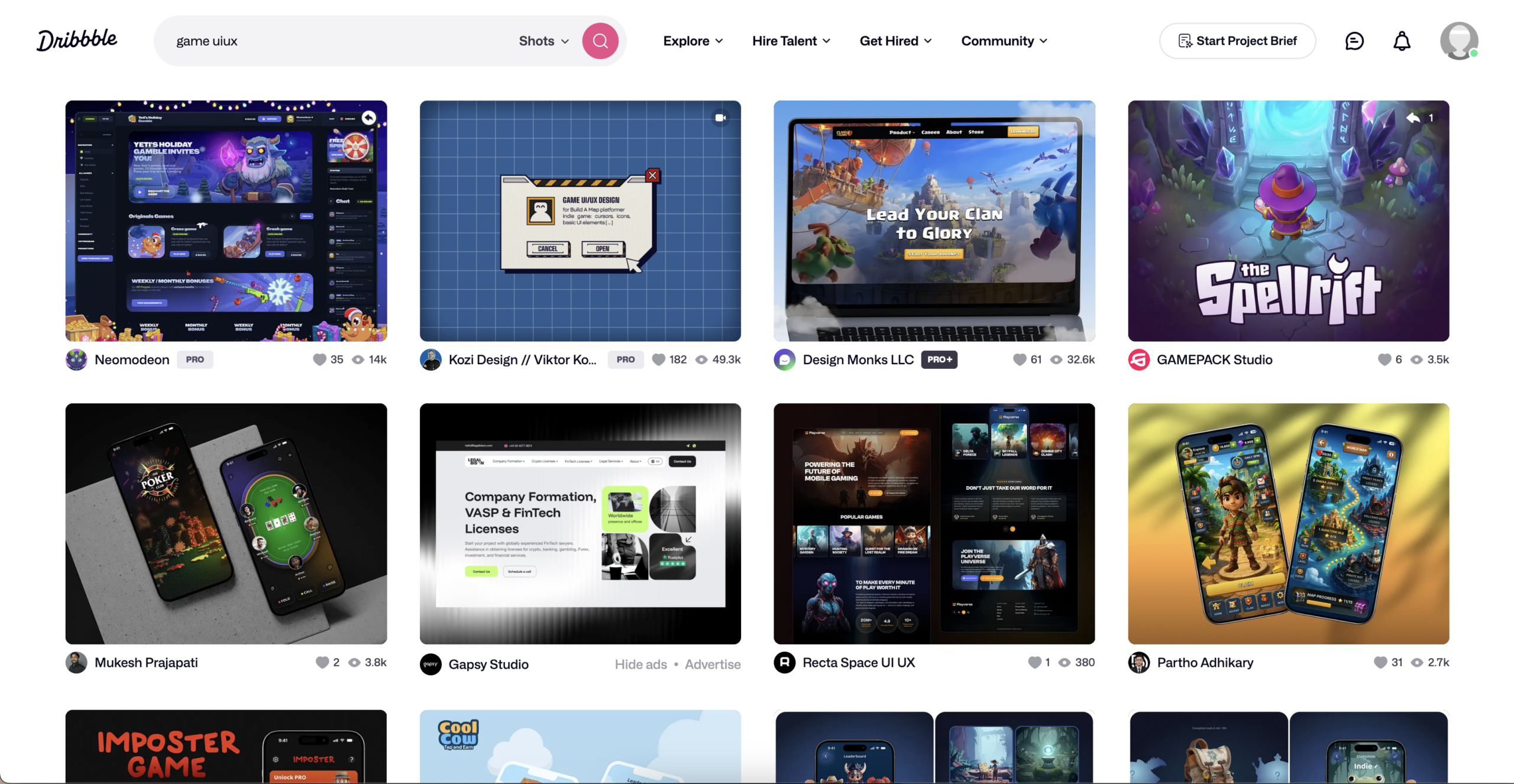Open Partho Adhikary profile link

tap(1205, 663)
